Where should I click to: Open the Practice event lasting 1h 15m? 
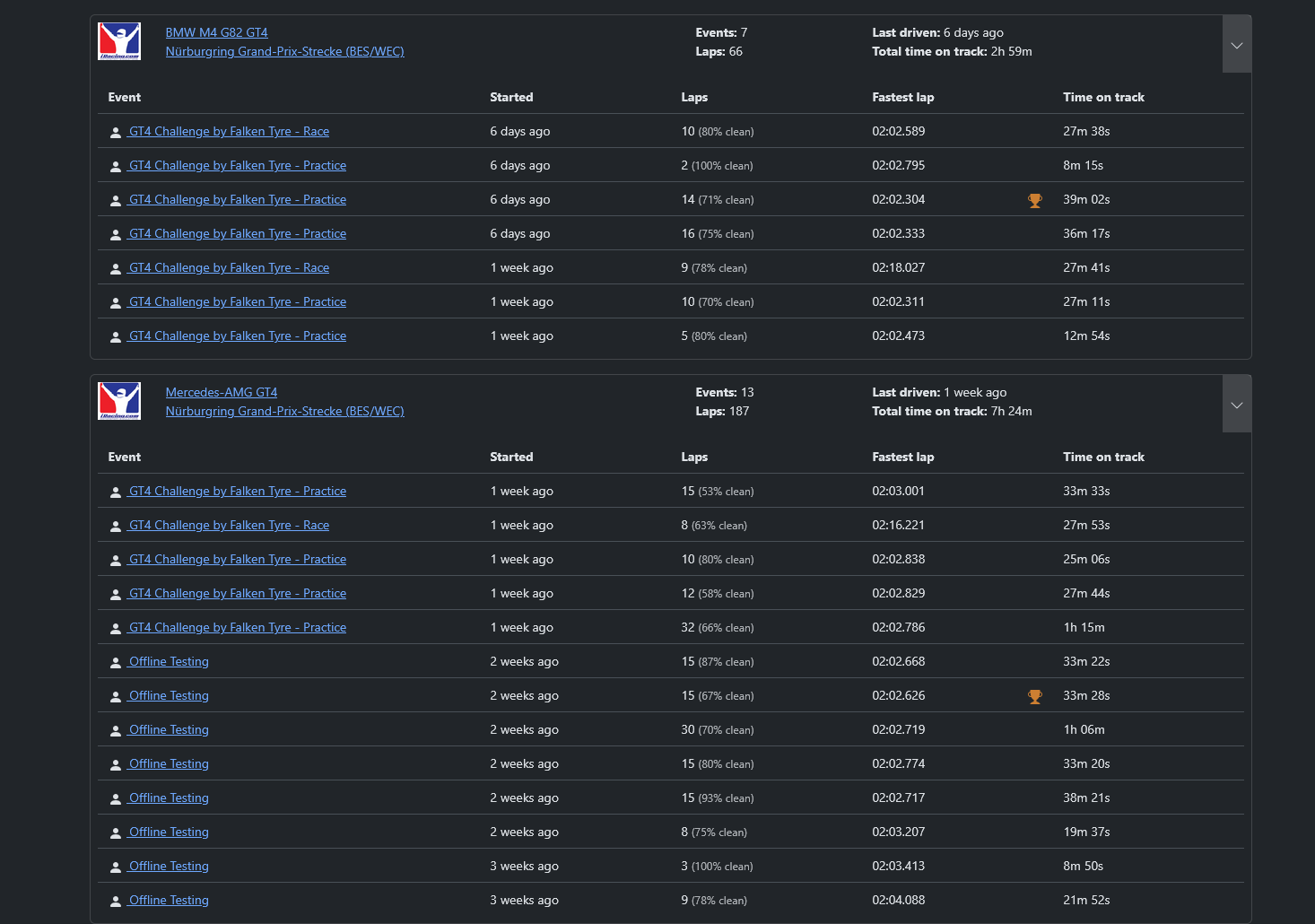(x=237, y=627)
